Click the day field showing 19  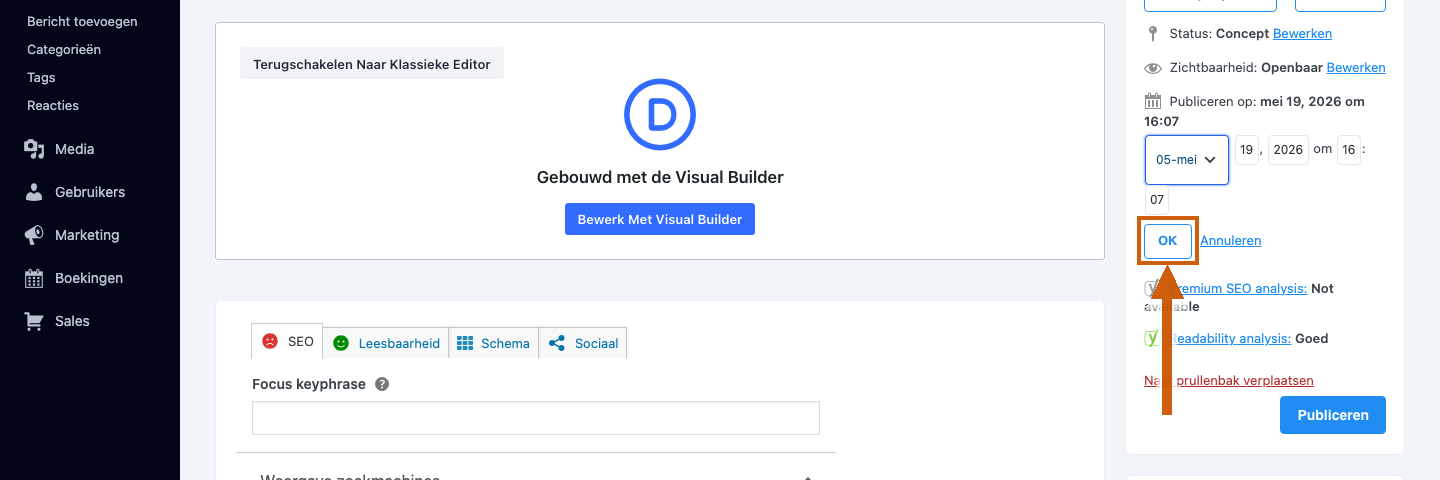pos(1247,149)
